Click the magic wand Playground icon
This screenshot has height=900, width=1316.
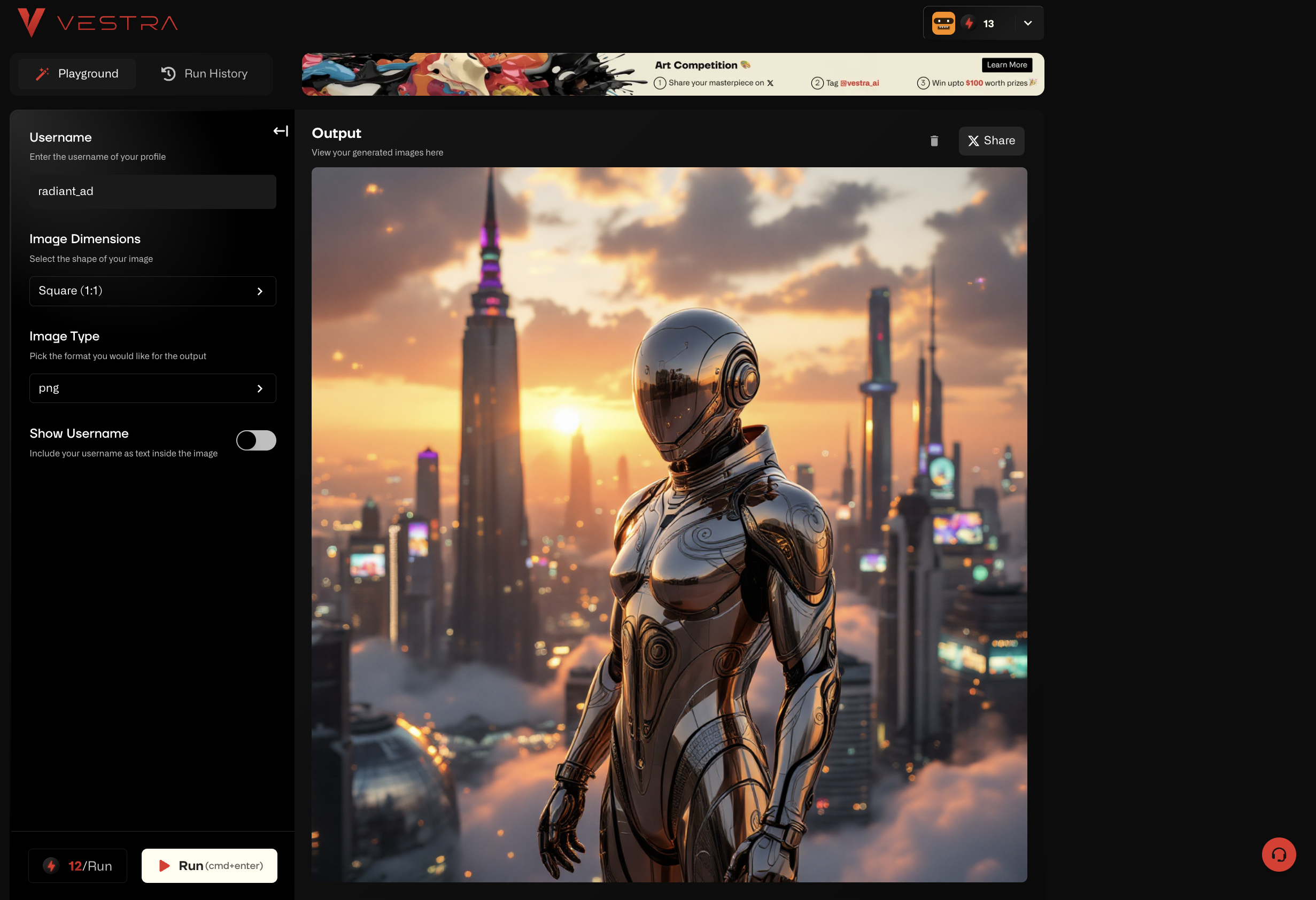(x=42, y=74)
